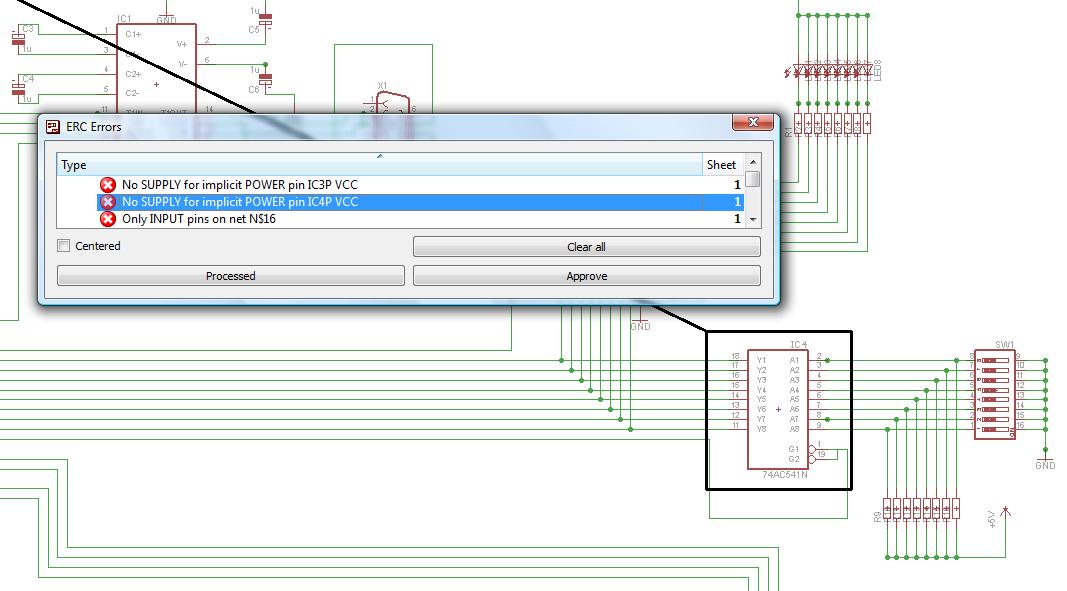Close the ERC Errors dialog
The width and height of the screenshot is (1067, 591).
click(753, 122)
